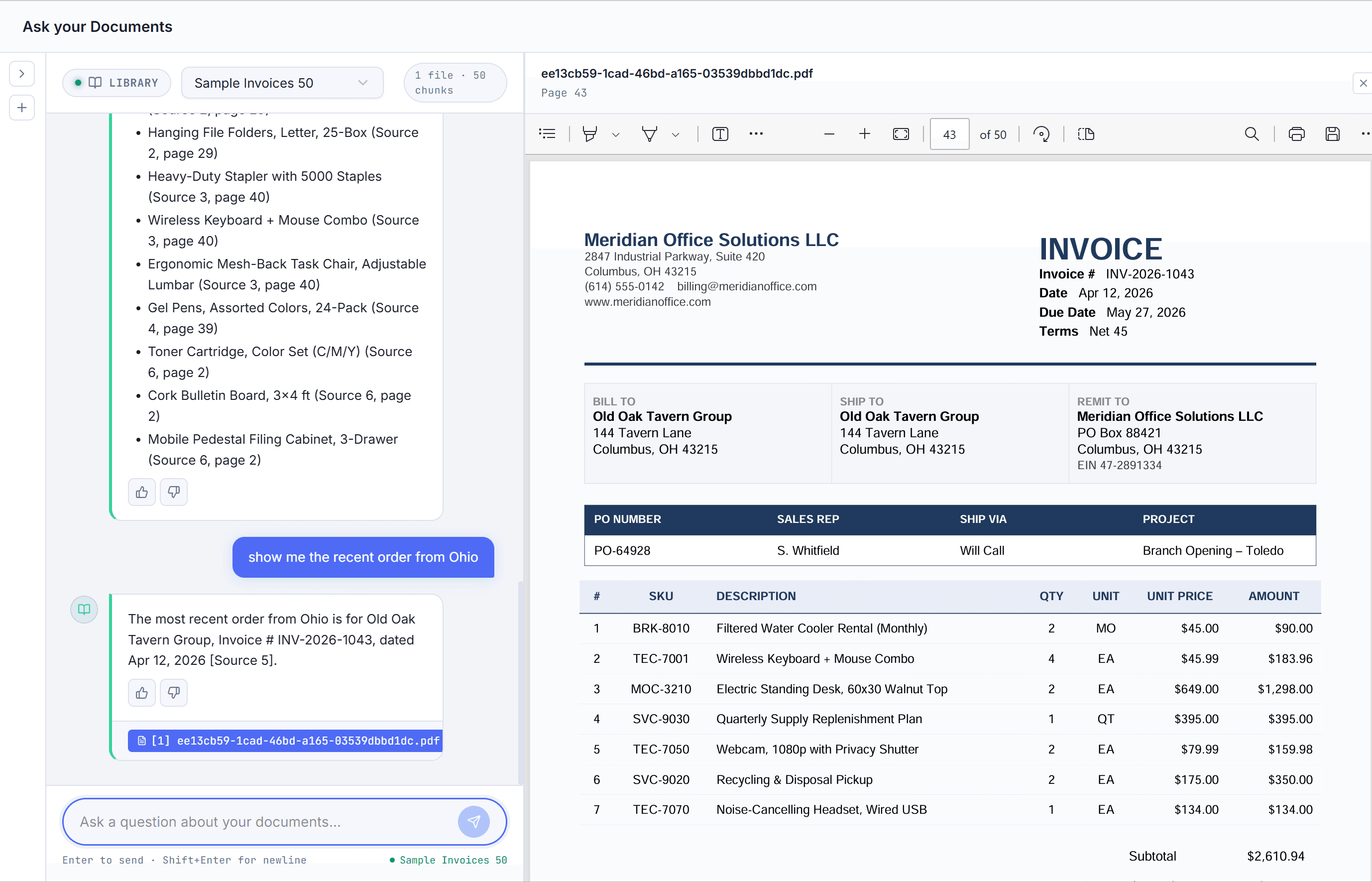Open the Sample Invoices 50 dropdown
This screenshot has height=882, width=1372.
tap(282, 83)
